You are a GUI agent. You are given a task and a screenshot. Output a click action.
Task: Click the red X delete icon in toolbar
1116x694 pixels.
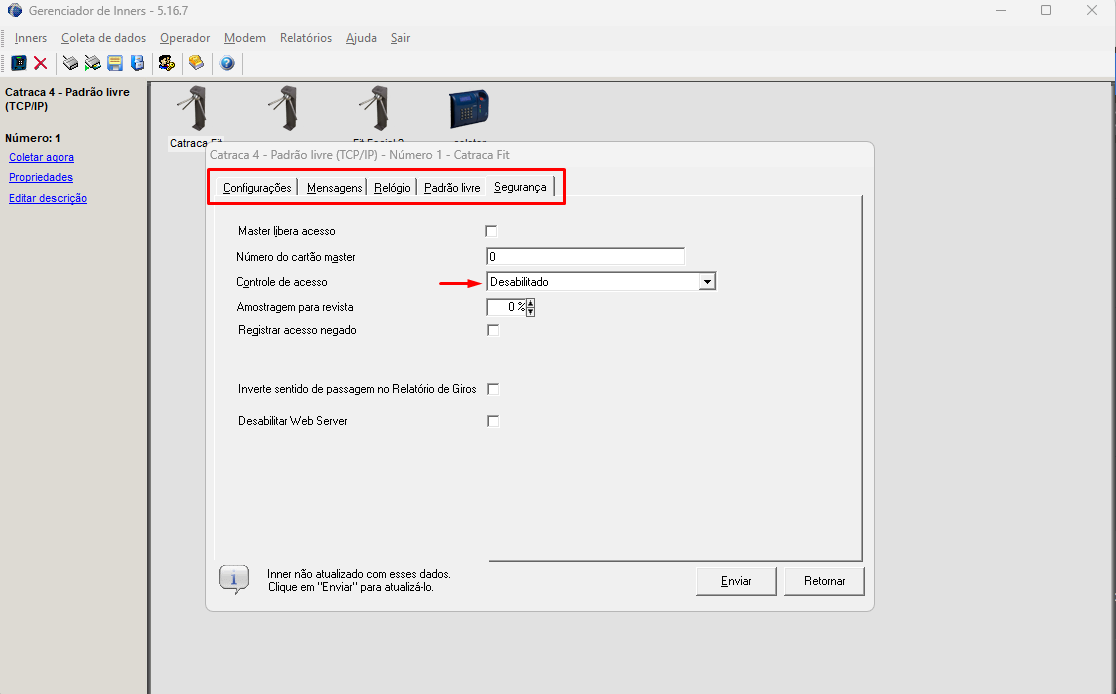pos(41,63)
